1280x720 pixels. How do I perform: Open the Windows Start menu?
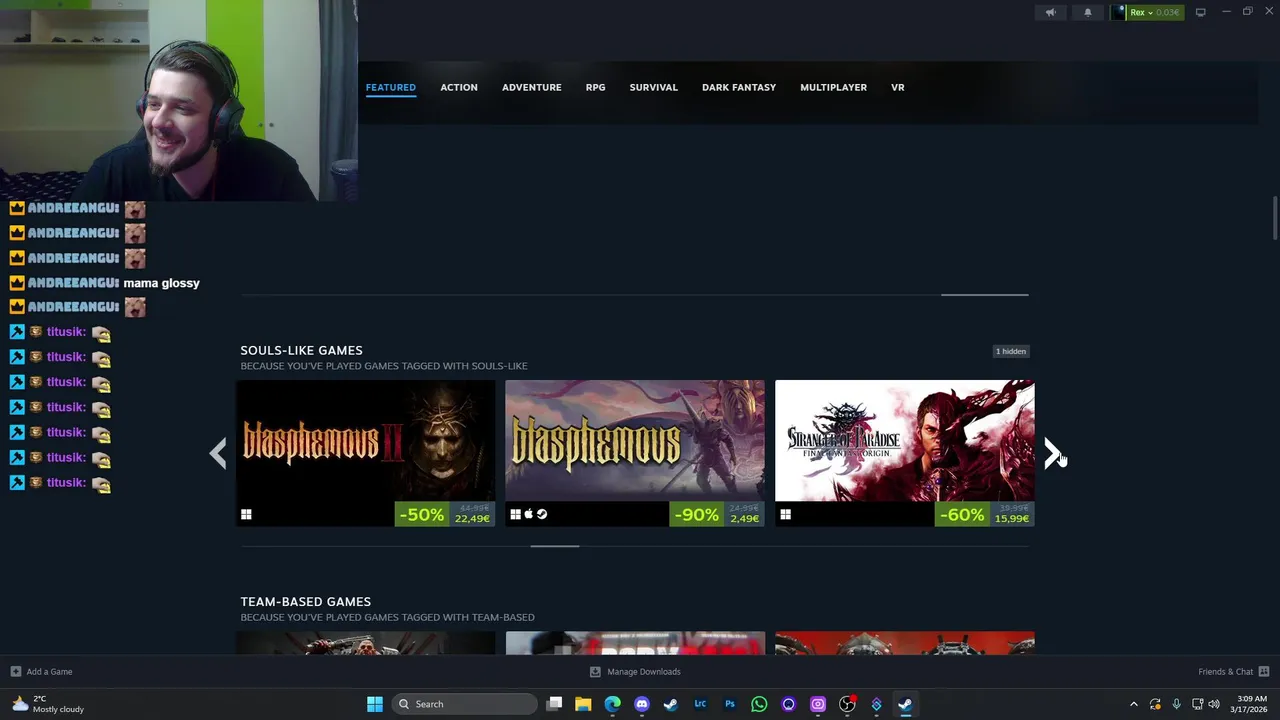(375, 704)
